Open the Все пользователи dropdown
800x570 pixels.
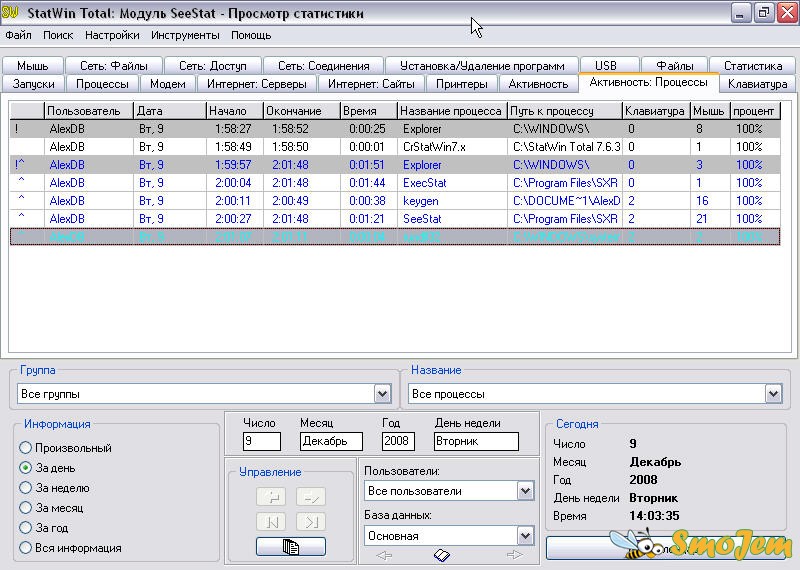tap(525, 491)
